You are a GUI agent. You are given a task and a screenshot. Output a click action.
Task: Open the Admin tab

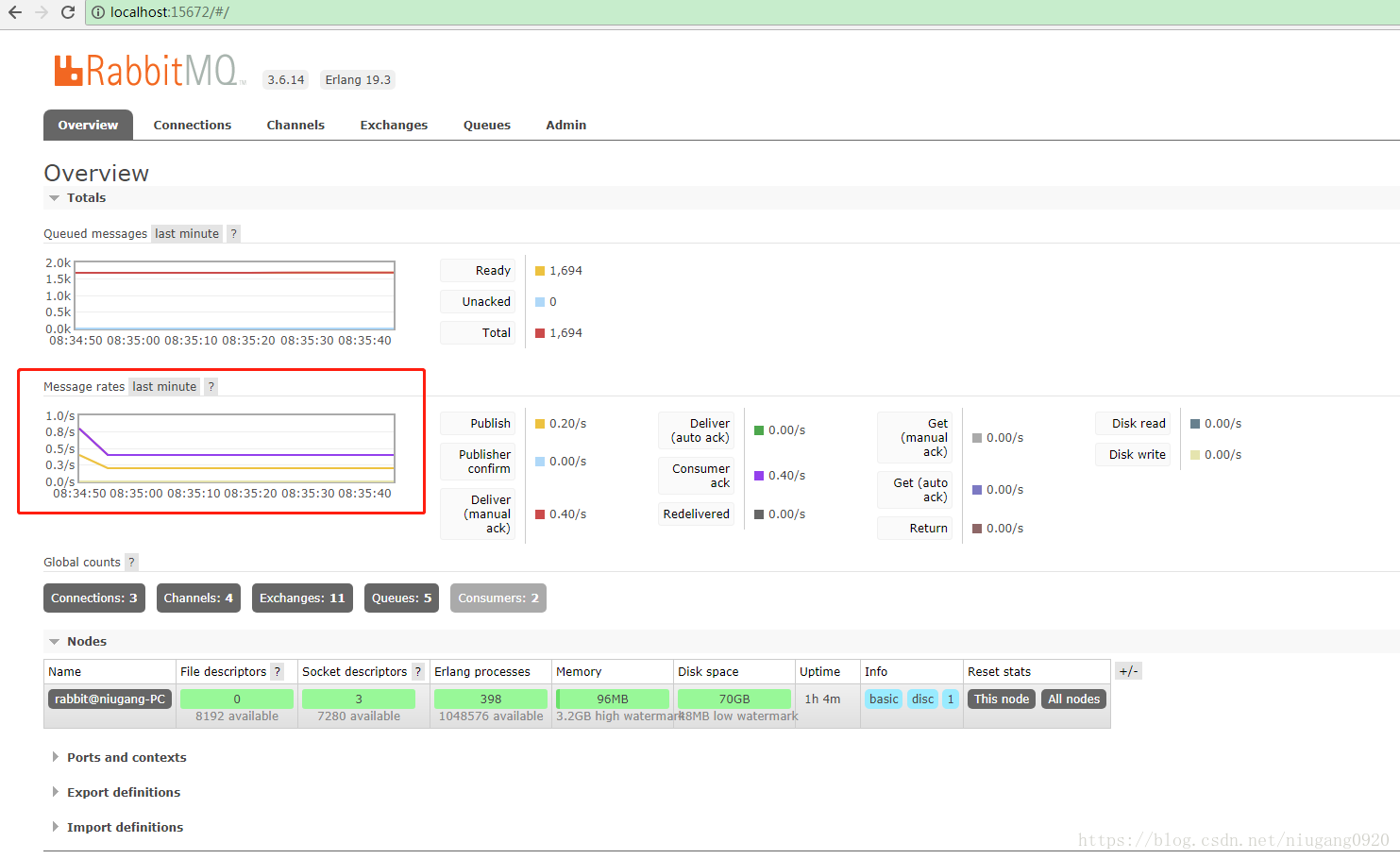tap(566, 125)
